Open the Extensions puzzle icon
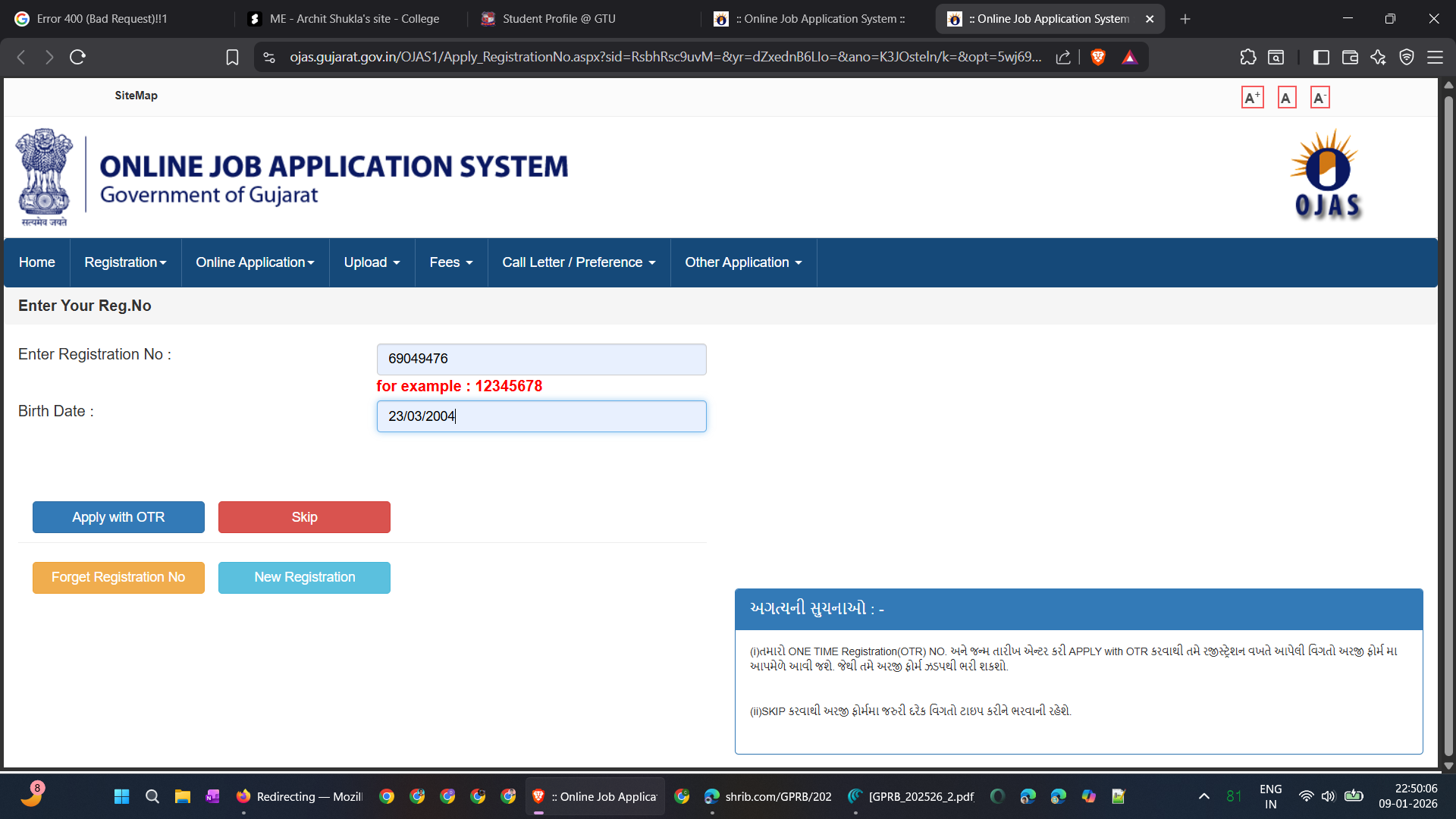Image resolution: width=1456 pixels, height=819 pixels. point(1247,57)
